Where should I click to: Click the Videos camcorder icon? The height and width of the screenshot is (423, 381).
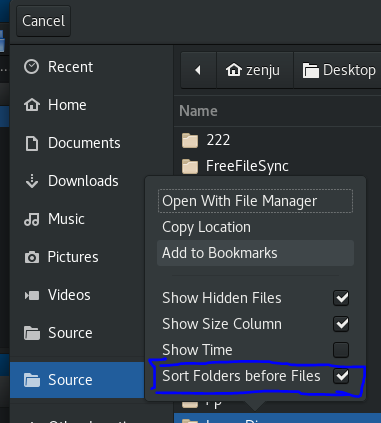(x=32, y=295)
